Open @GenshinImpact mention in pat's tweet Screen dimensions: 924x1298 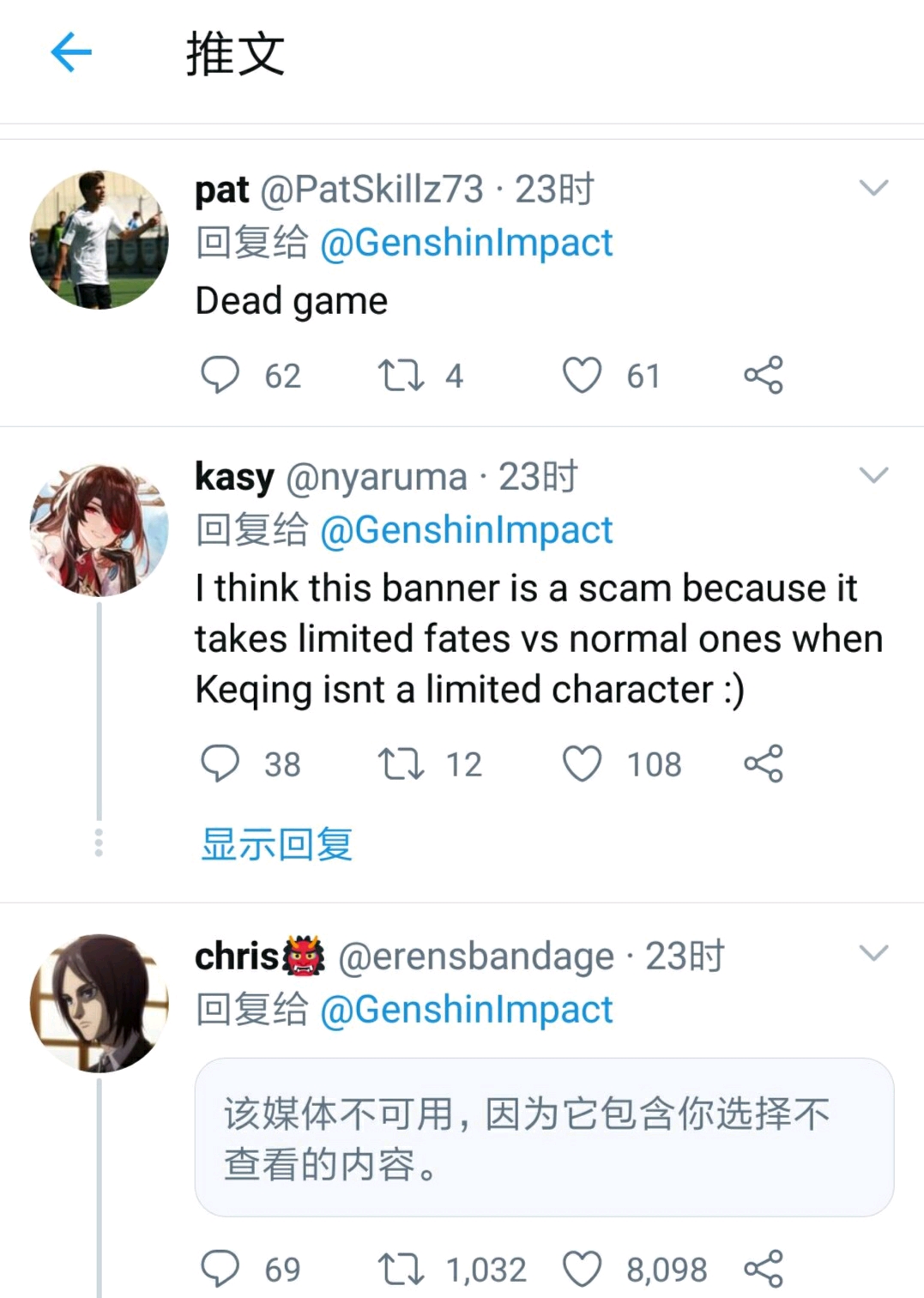click(x=466, y=243)
